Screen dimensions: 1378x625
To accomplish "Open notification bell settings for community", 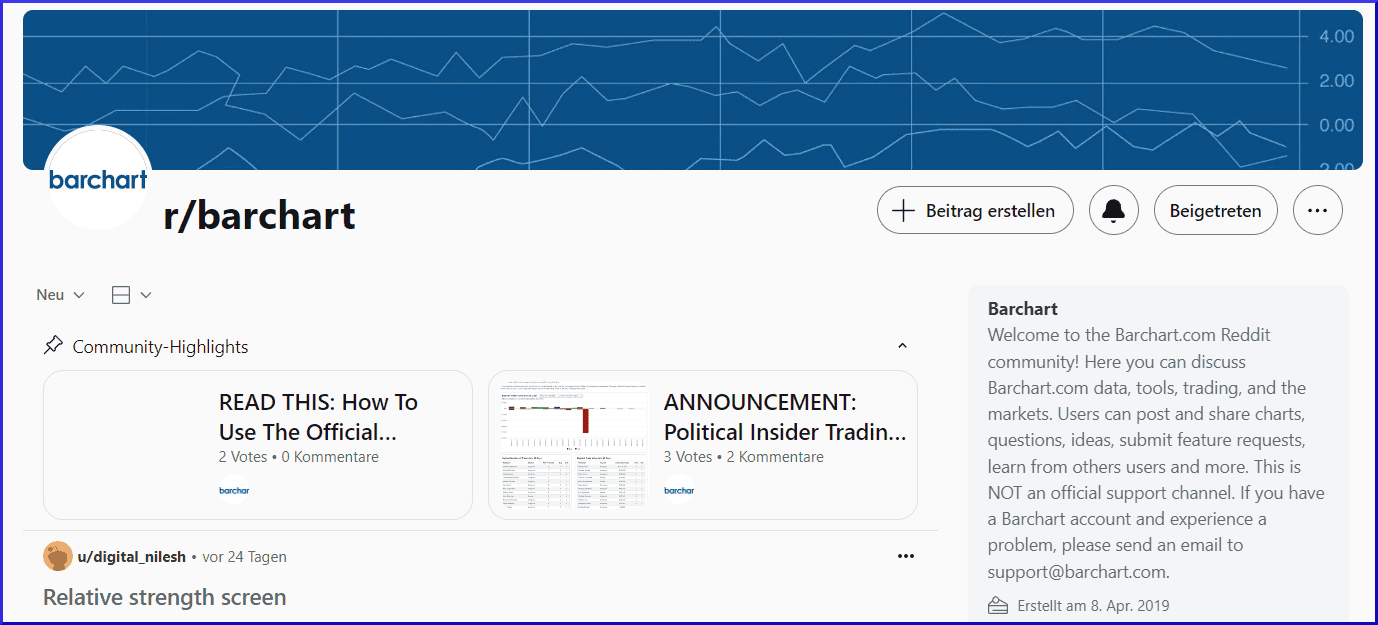I will (1113, 211).
